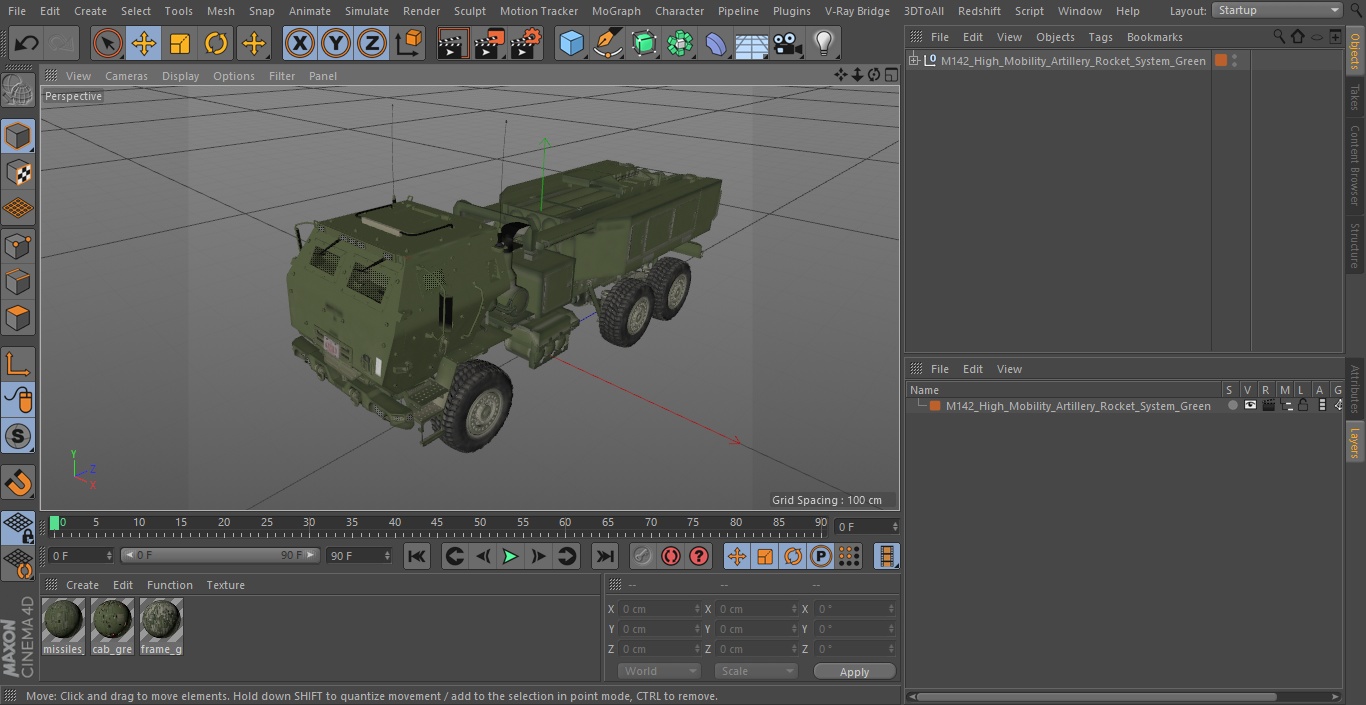This screenshot has height=705, width=1366.
Task: Expand the M142 object tree node
Action: coord(914,61)
